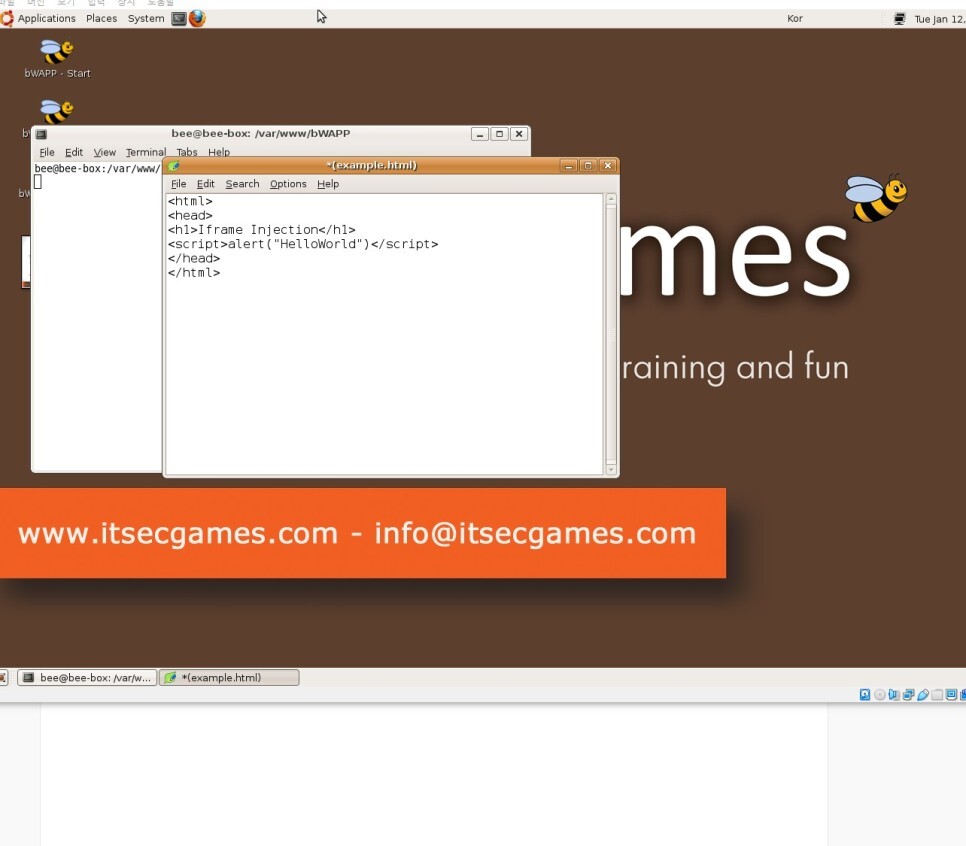Minimize the terminal window
Screen dimensions: 966x846
click(x=480, y=134)
